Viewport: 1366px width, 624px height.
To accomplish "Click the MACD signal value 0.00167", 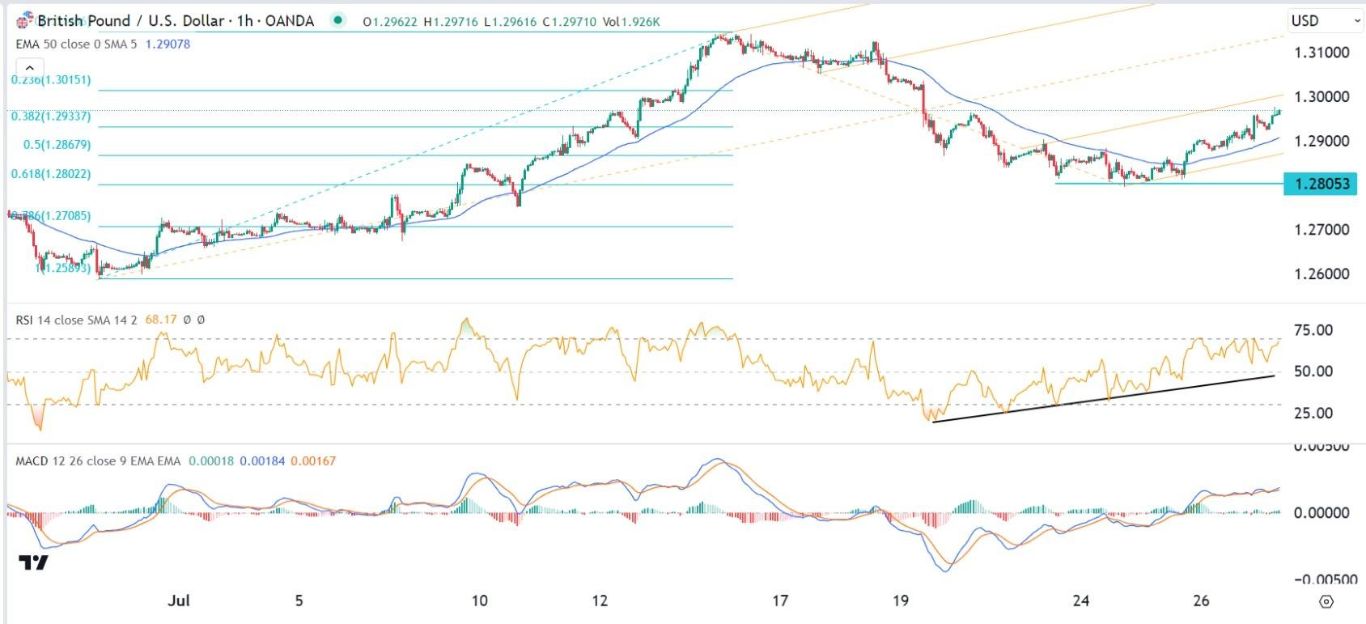I will [x=314, y=459].
